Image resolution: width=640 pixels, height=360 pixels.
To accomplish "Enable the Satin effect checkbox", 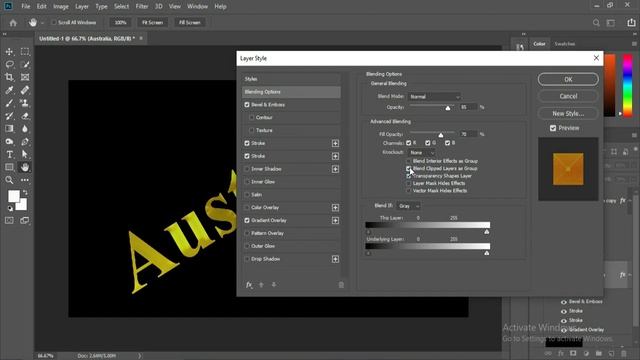I will (247, 195).
